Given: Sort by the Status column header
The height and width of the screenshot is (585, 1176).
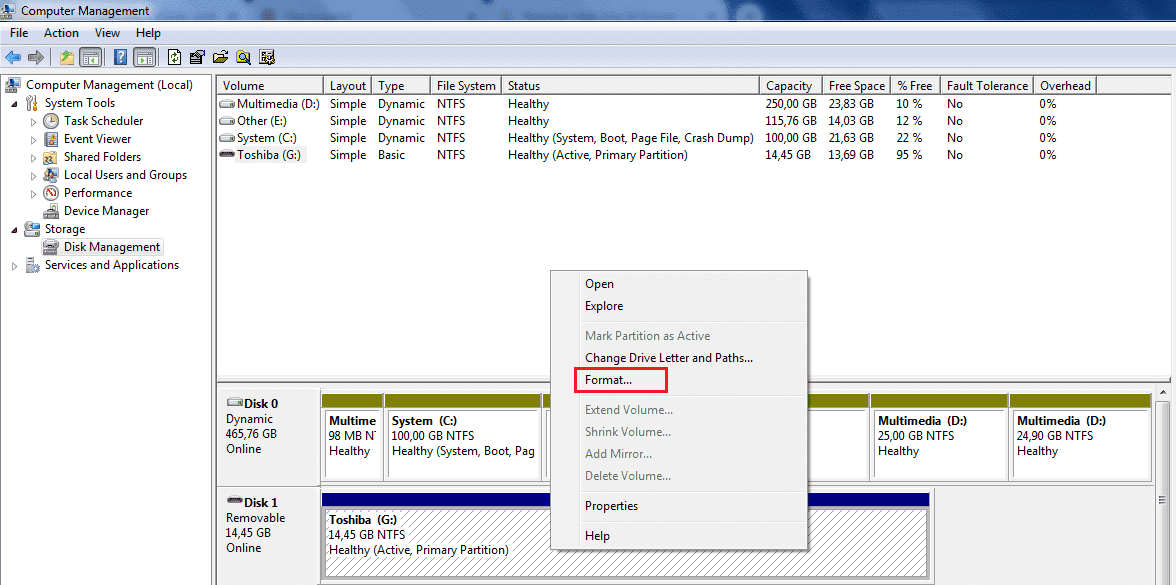Looking at the screenshot, I should click(630, 86).
